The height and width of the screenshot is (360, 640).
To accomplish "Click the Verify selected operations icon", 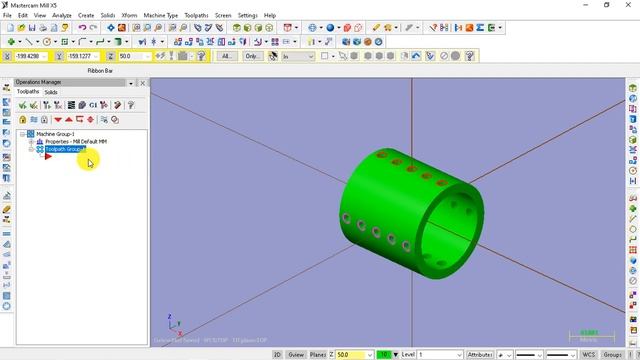I will pos(82,105).
